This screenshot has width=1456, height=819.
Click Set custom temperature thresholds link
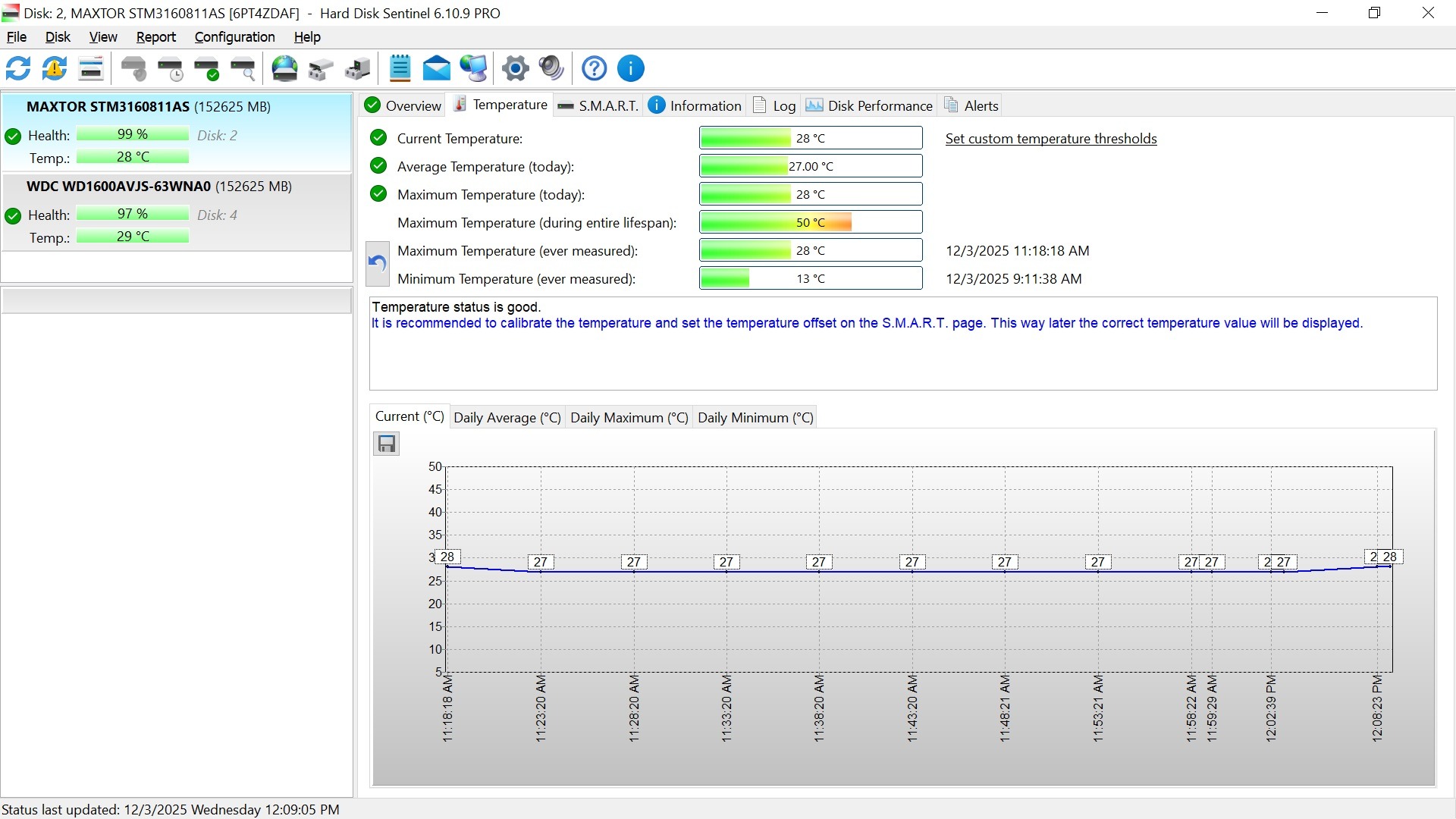coord(1050,139)
